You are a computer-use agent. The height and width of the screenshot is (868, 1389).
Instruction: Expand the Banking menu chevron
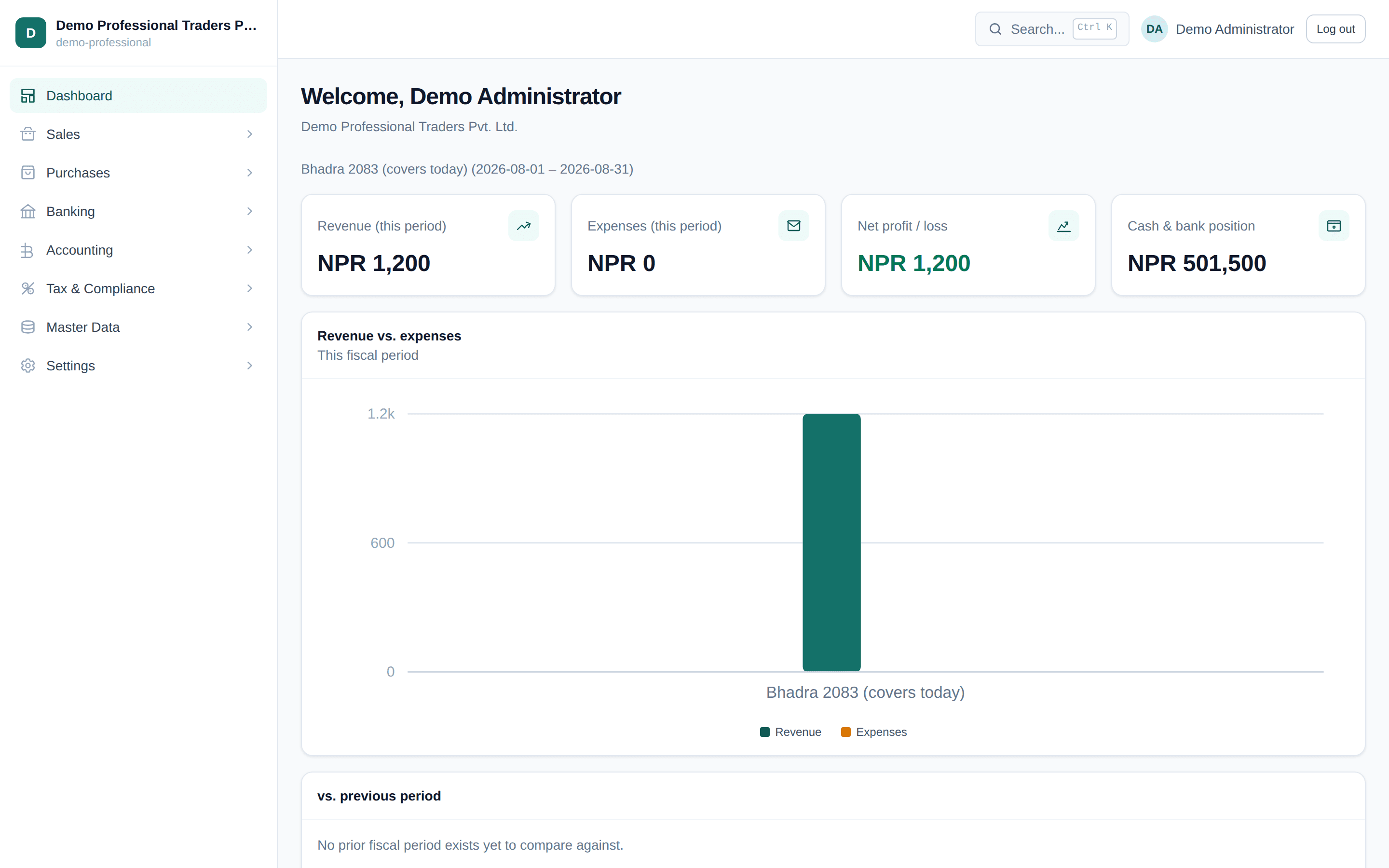(x=250, y=211)
